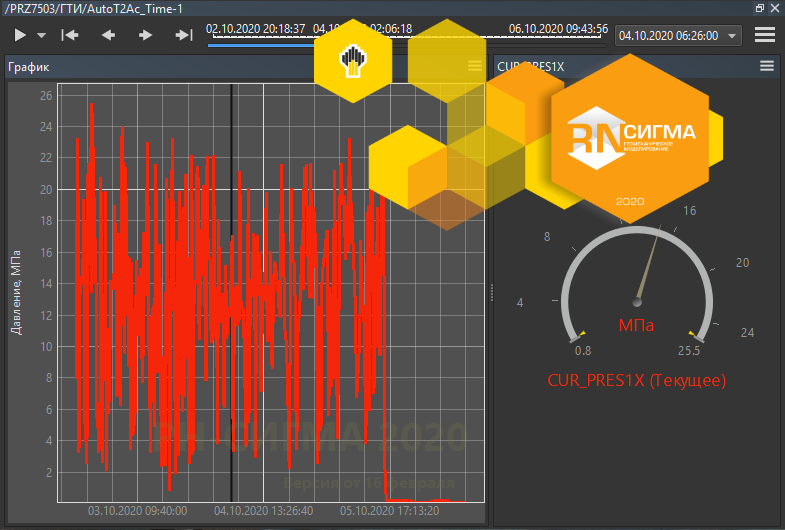The width and height of the screenshot is (785, 530).
Task: Start playback with the play button
Action: tap(21, 35)
